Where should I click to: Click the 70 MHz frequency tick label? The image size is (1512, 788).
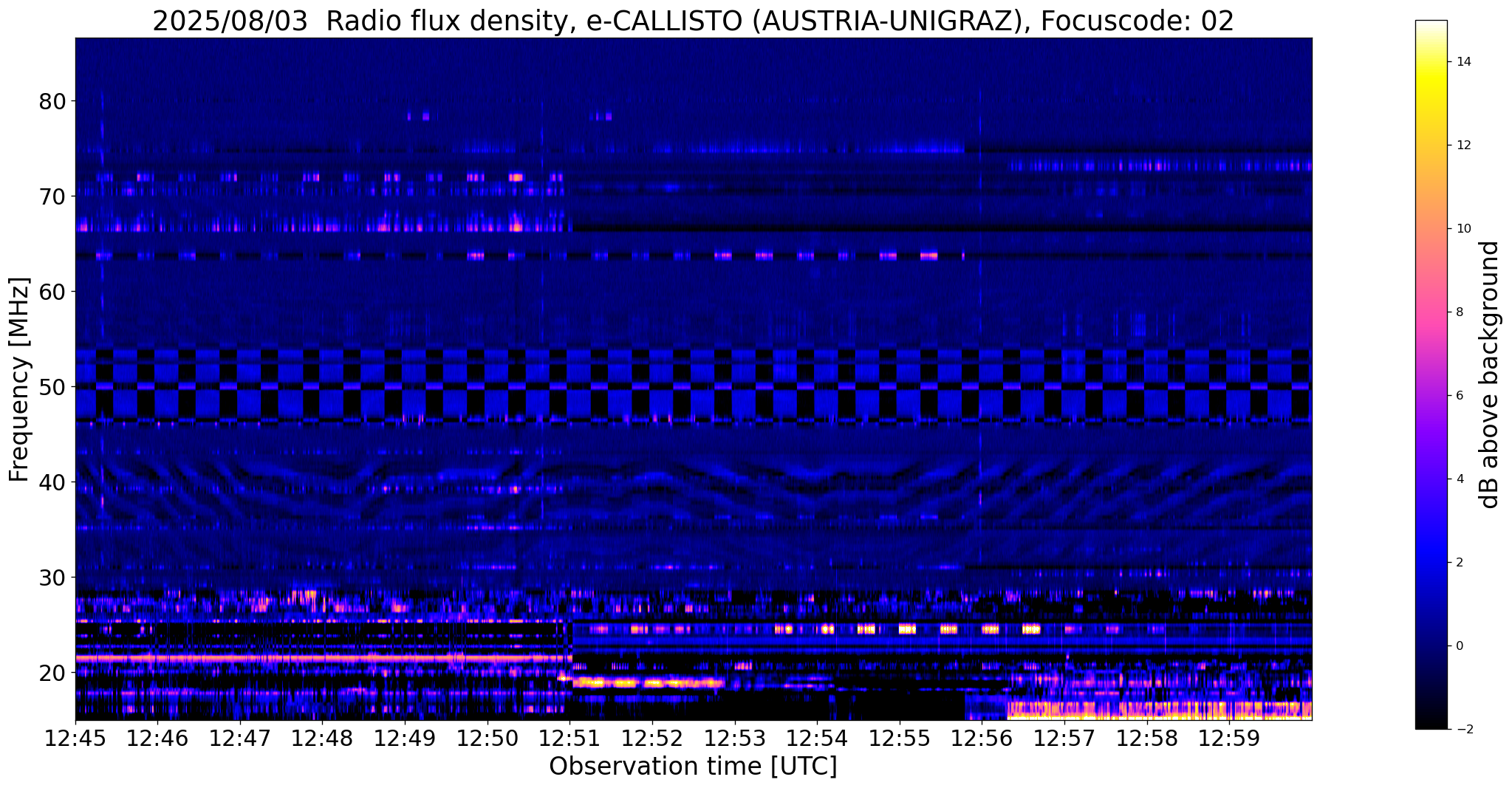(x=52, y=196)
